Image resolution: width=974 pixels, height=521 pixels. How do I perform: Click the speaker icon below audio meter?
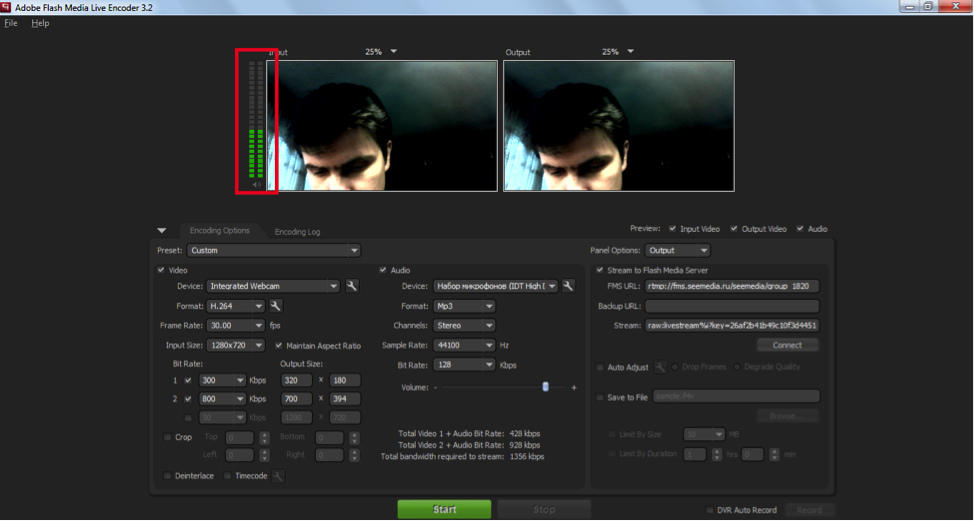coord(257,185)
